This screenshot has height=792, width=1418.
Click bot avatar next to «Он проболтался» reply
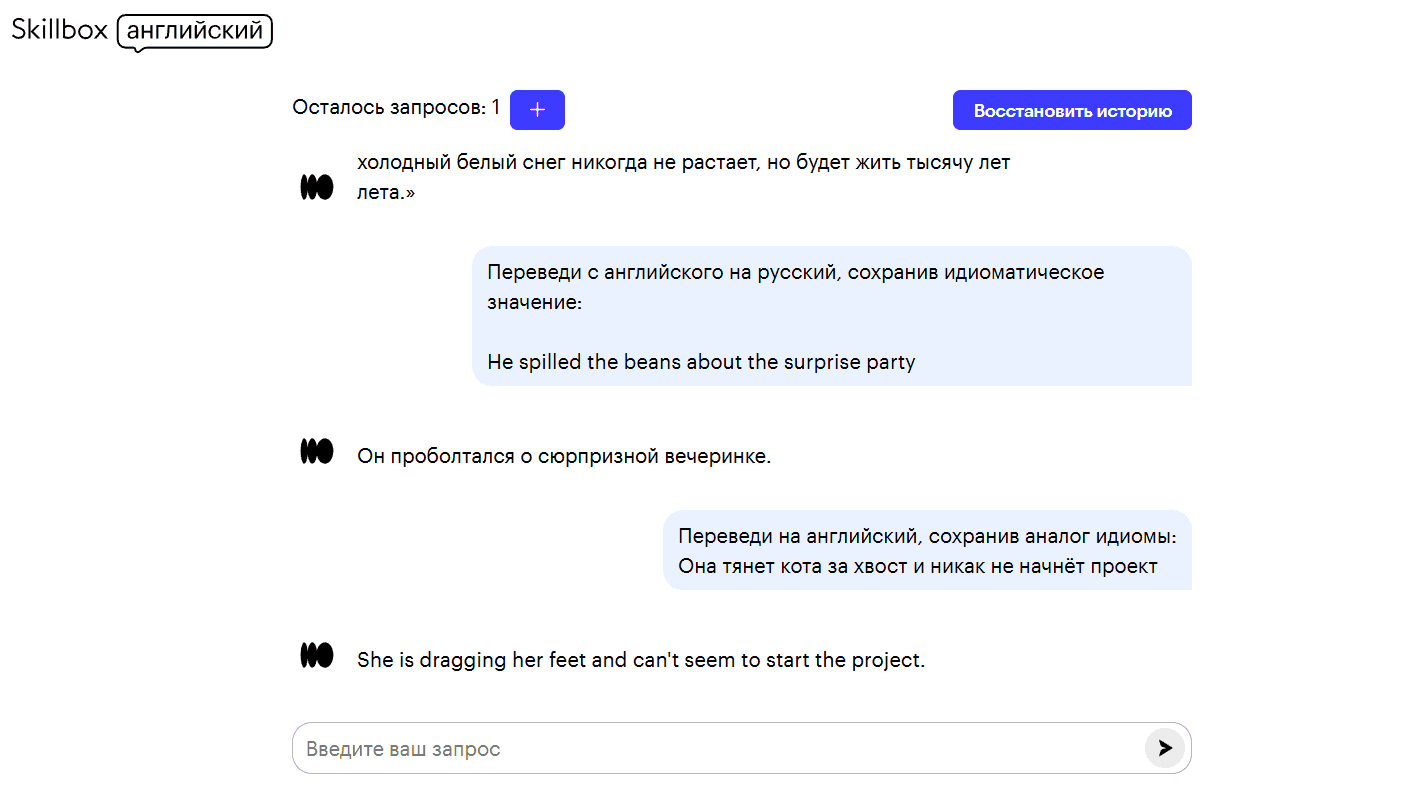[x=317, y=452]
